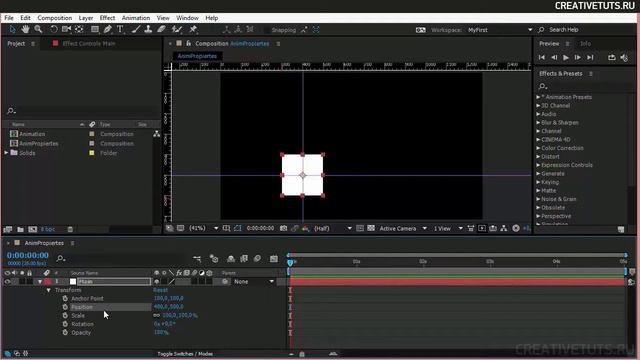The image size is (640, 360).
Task: Select the Hand tool
Action: click(x=25, y=29)
